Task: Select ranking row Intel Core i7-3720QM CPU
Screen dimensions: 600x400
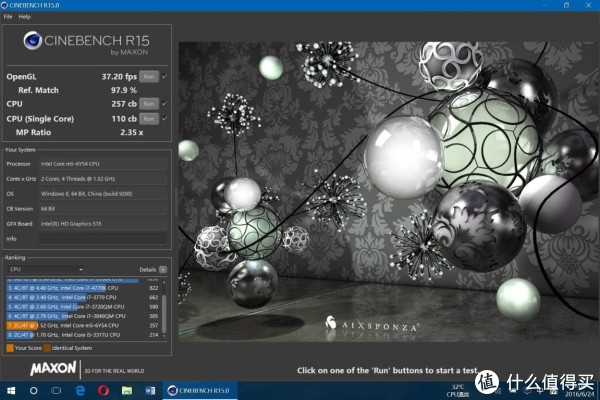Action: (x=83, y=307)
